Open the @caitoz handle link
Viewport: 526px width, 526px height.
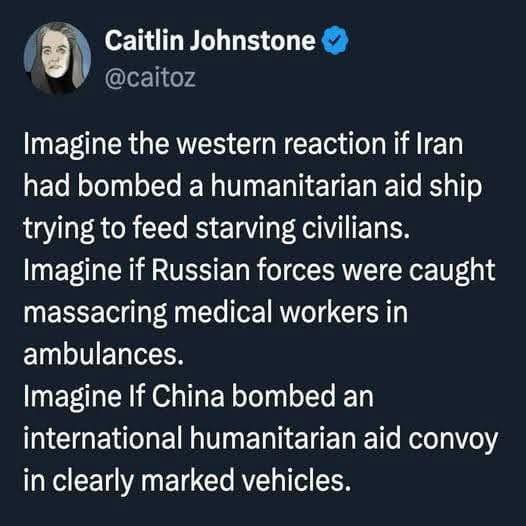click(x=150, y=78)
